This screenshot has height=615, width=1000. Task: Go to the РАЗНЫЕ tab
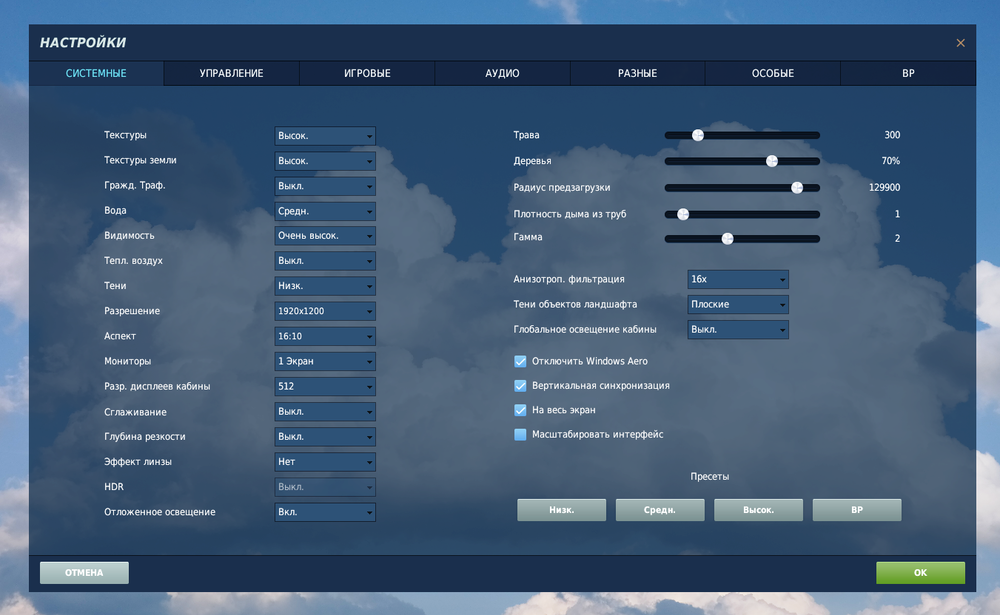point(638,73)
